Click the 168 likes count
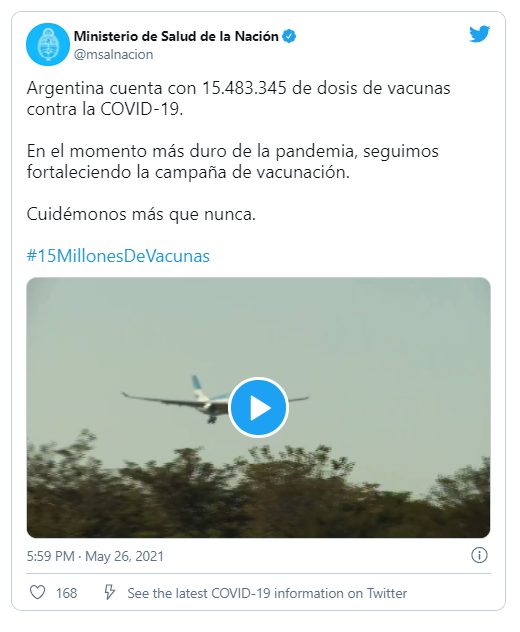The width and height of the screenshot is (520, 632). pyautogui.click(x=67, y=593)
